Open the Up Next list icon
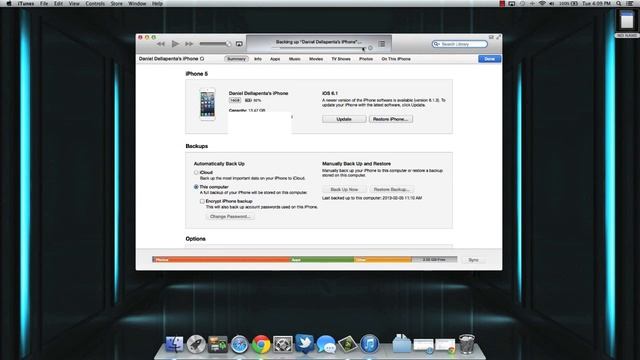Viewport: 640px width, 360px height. click(382, 44)
